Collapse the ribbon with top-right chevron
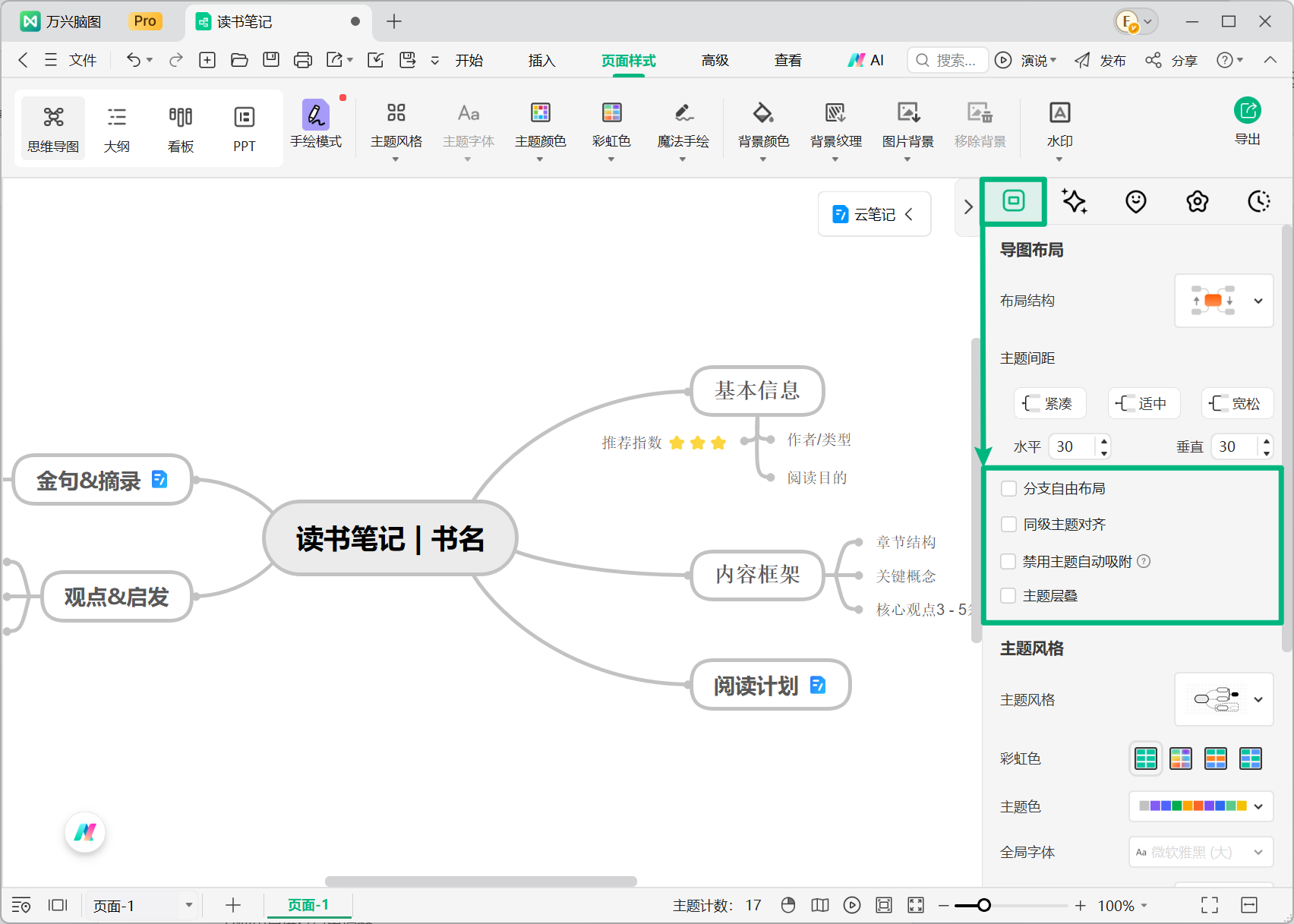The image size is (1294, 924). pos(1270,60)
